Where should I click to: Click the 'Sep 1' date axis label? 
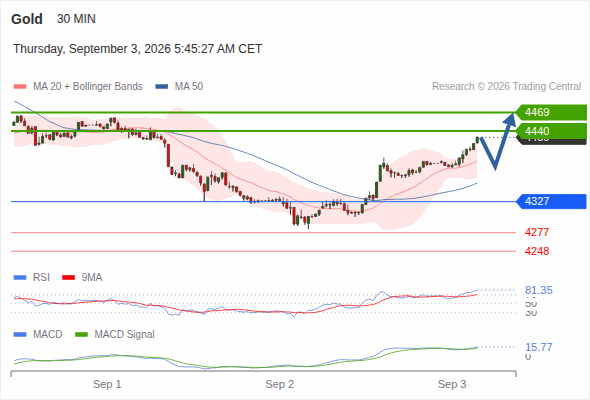[107, 384]
